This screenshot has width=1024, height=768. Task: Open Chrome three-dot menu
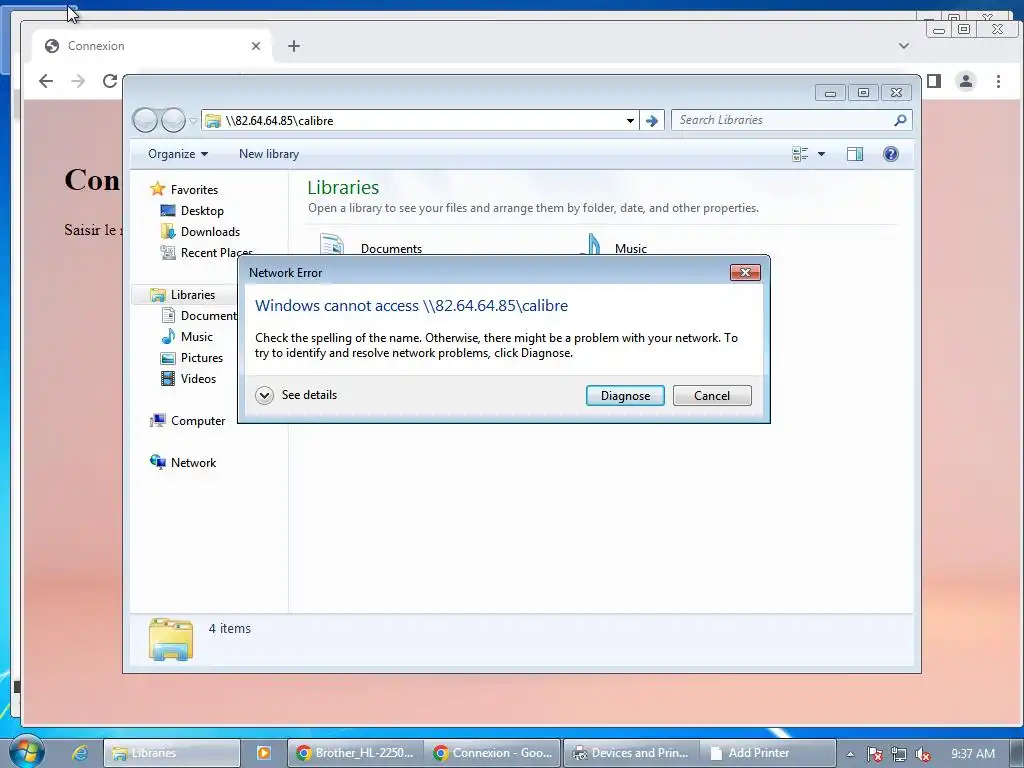click(998, 81)
